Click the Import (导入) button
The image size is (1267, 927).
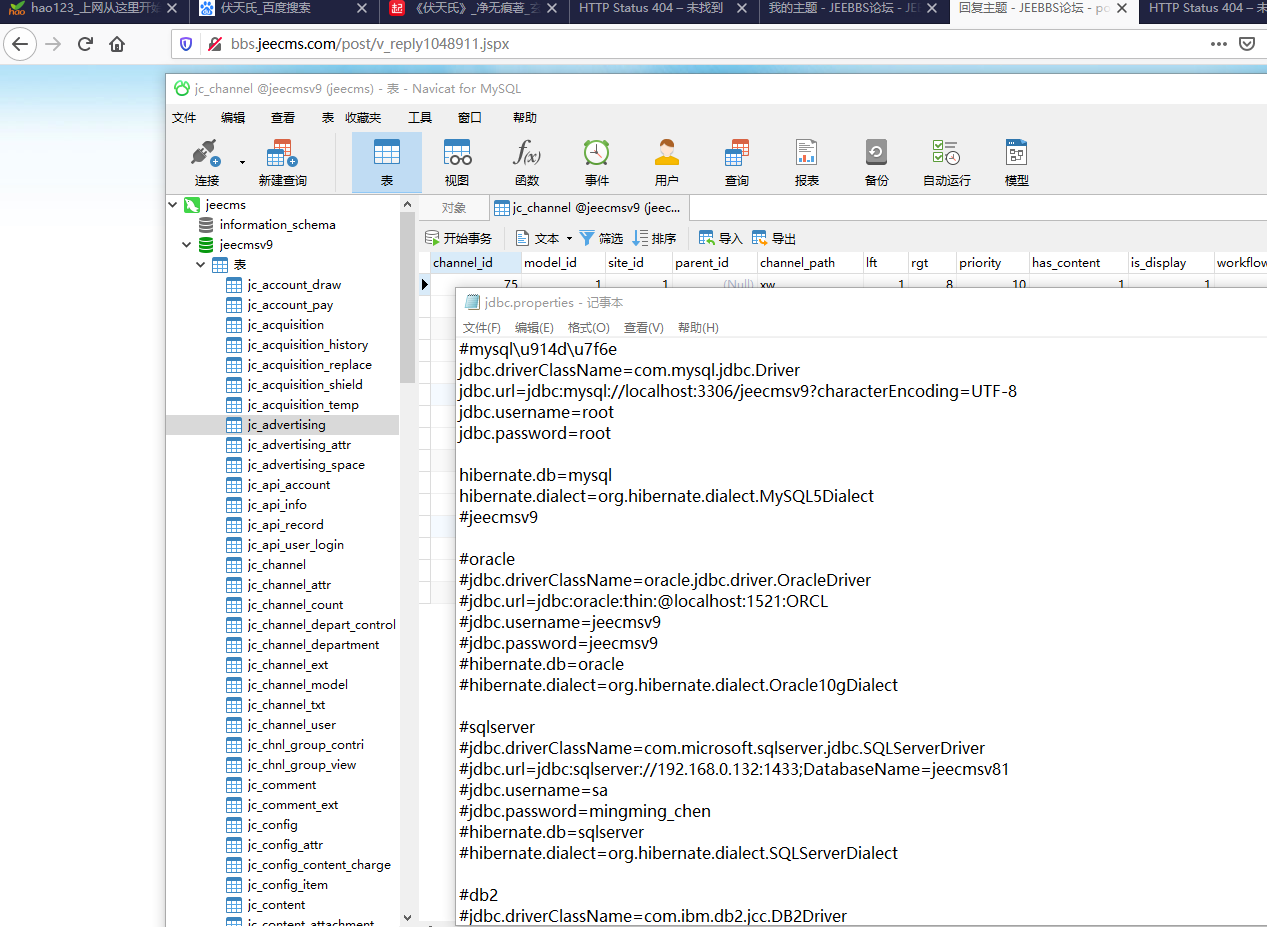(x=721, y=238)
